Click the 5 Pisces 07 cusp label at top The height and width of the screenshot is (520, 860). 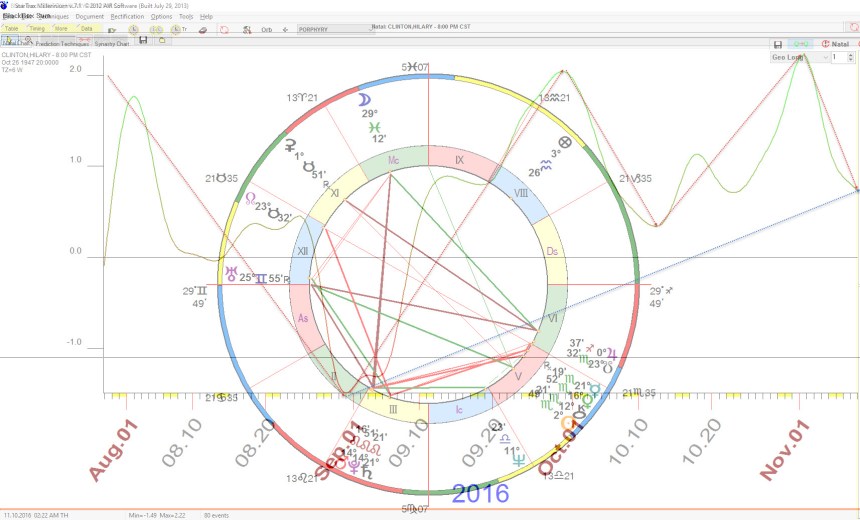[414, 67]
